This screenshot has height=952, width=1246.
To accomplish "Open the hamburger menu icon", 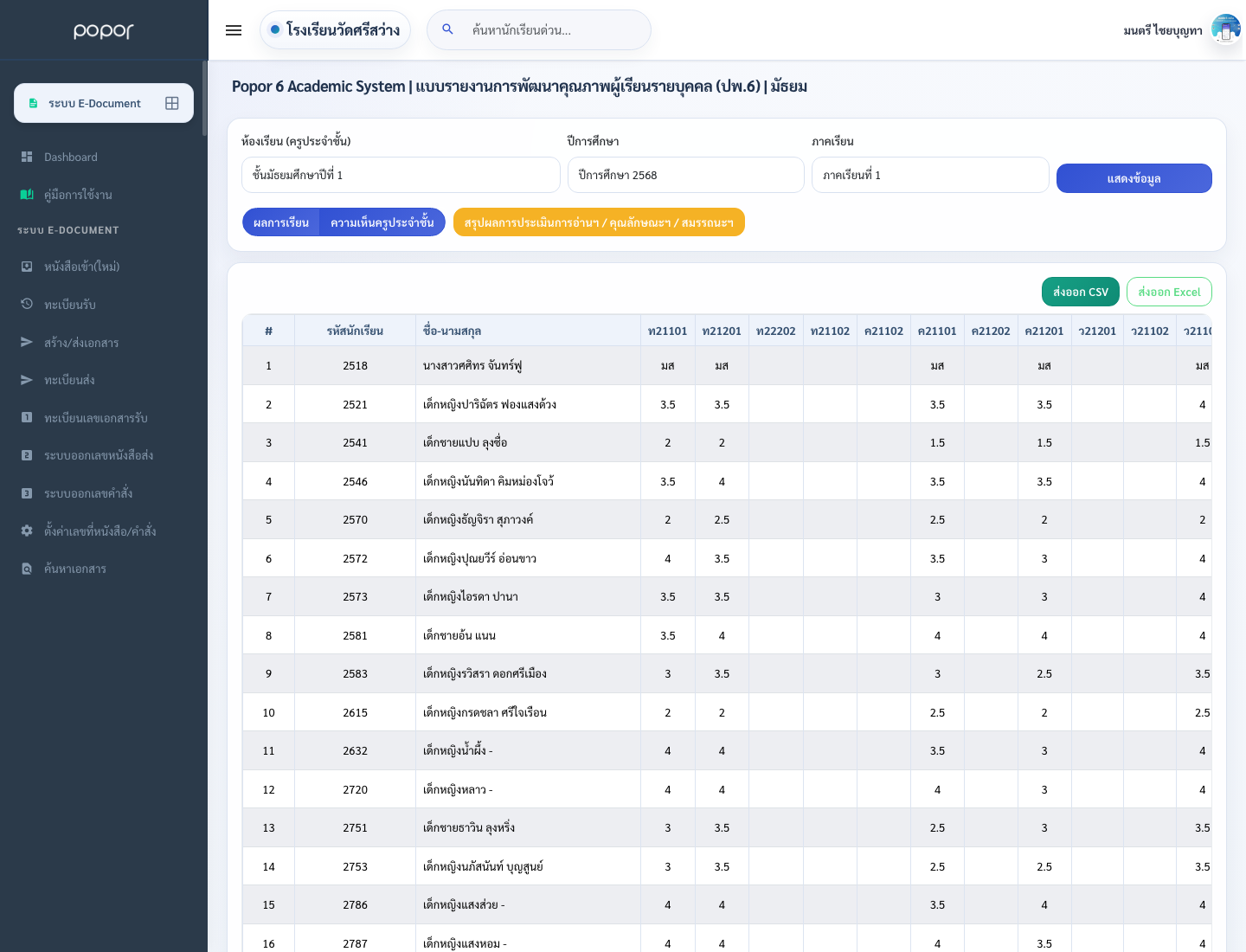I will [234, 30].
